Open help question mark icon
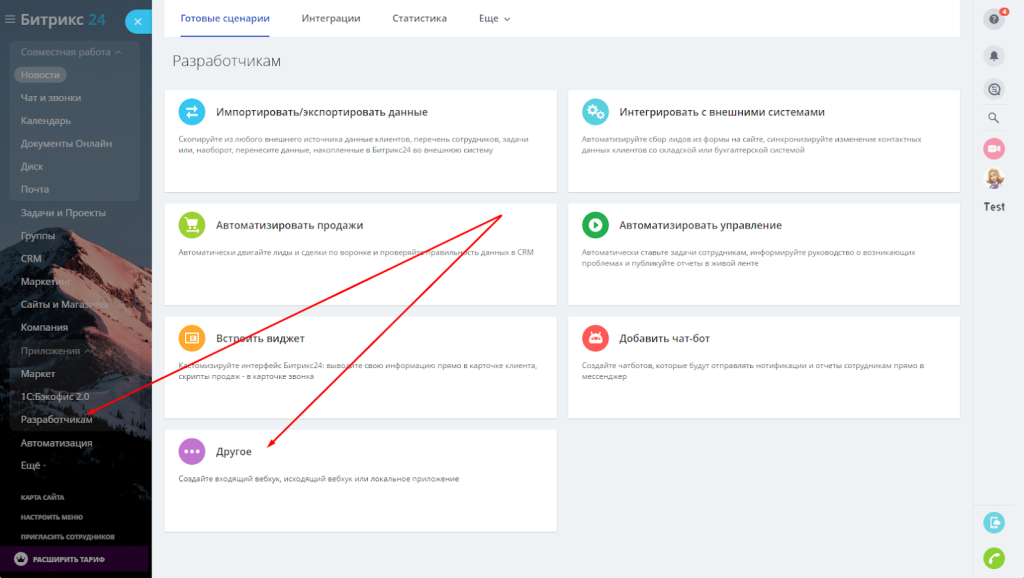 pos(994,19)
